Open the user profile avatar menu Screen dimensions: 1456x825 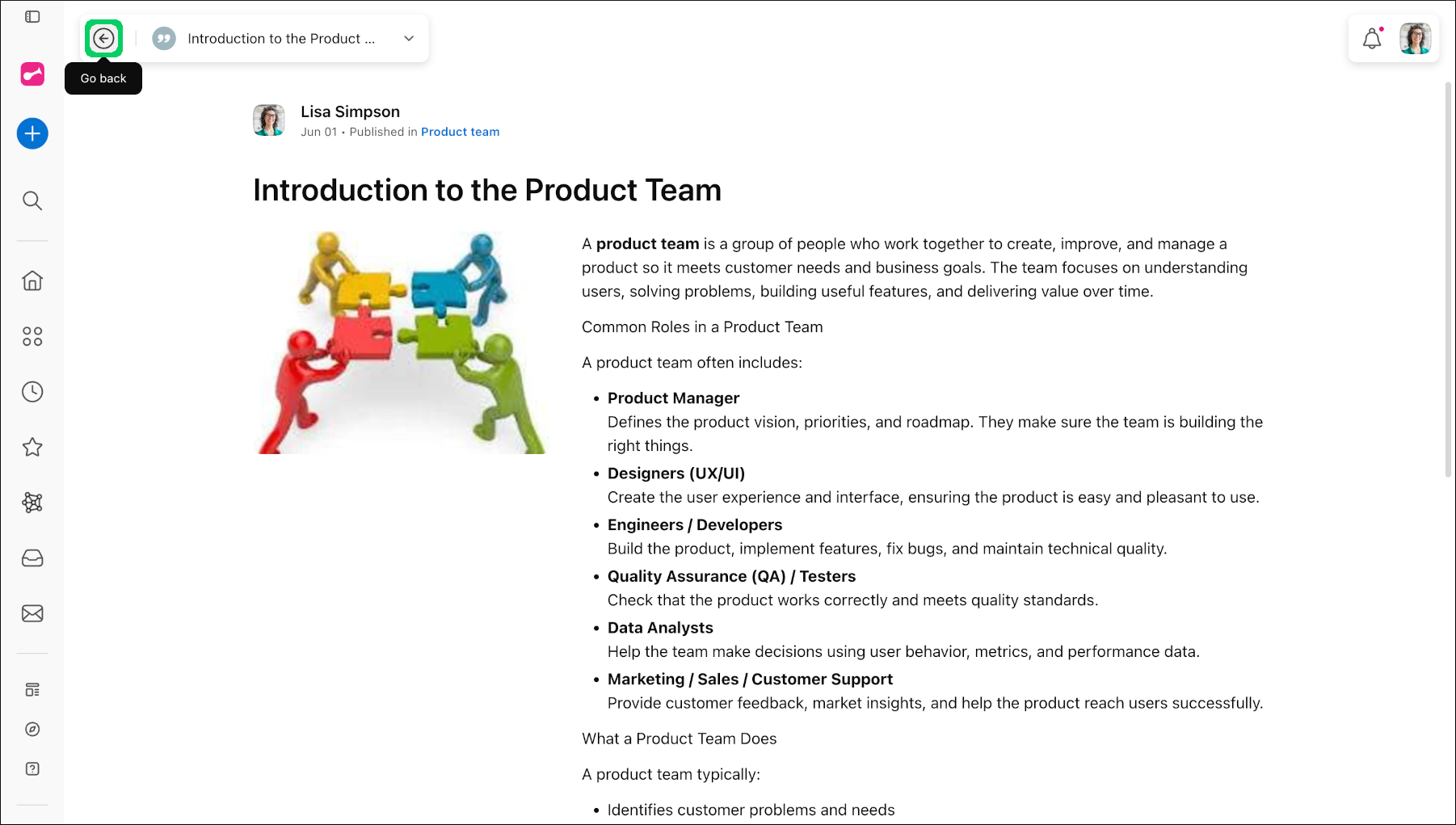pos(1415,38)
